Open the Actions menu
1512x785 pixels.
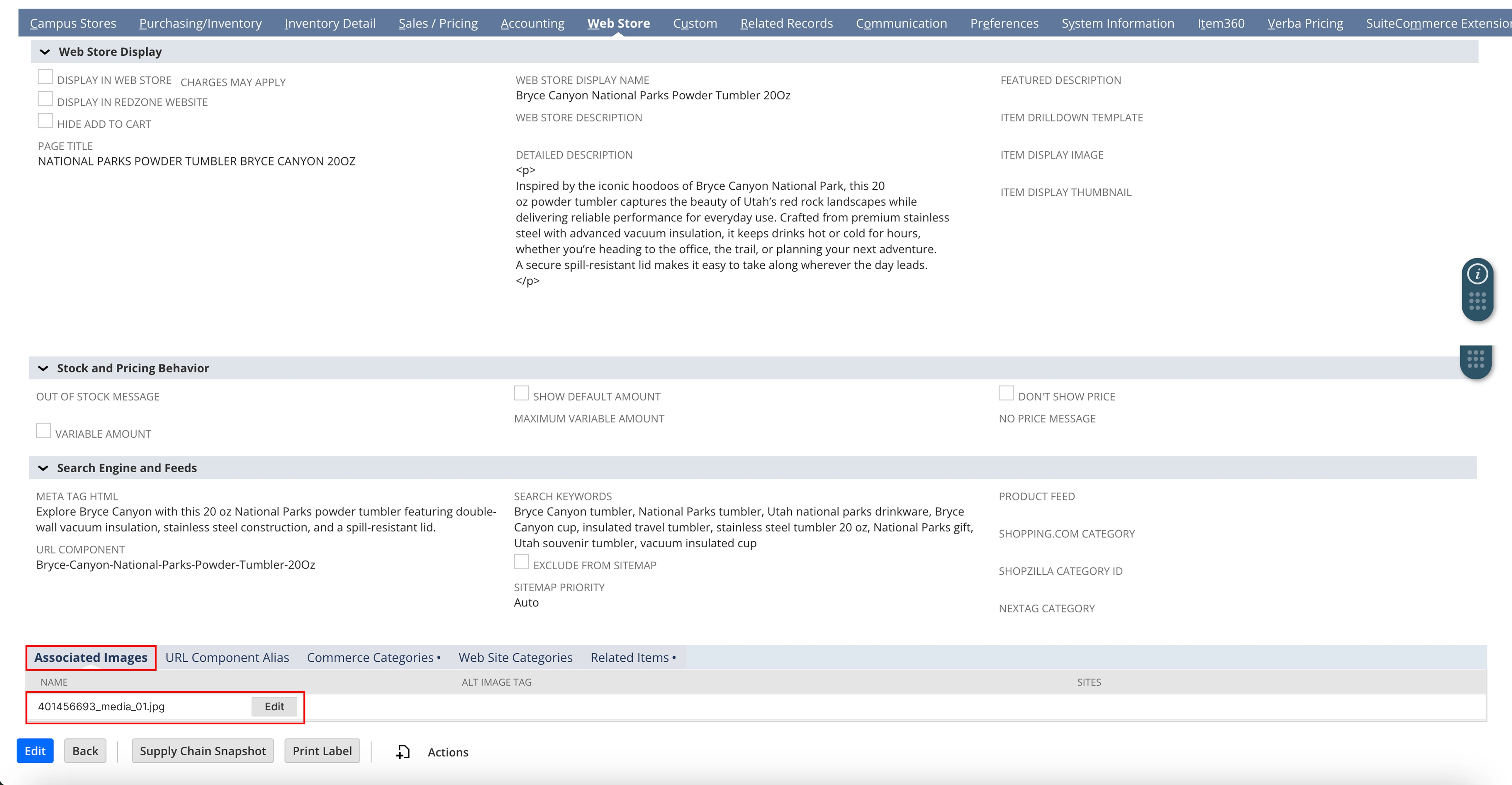[x=448, y=752]
